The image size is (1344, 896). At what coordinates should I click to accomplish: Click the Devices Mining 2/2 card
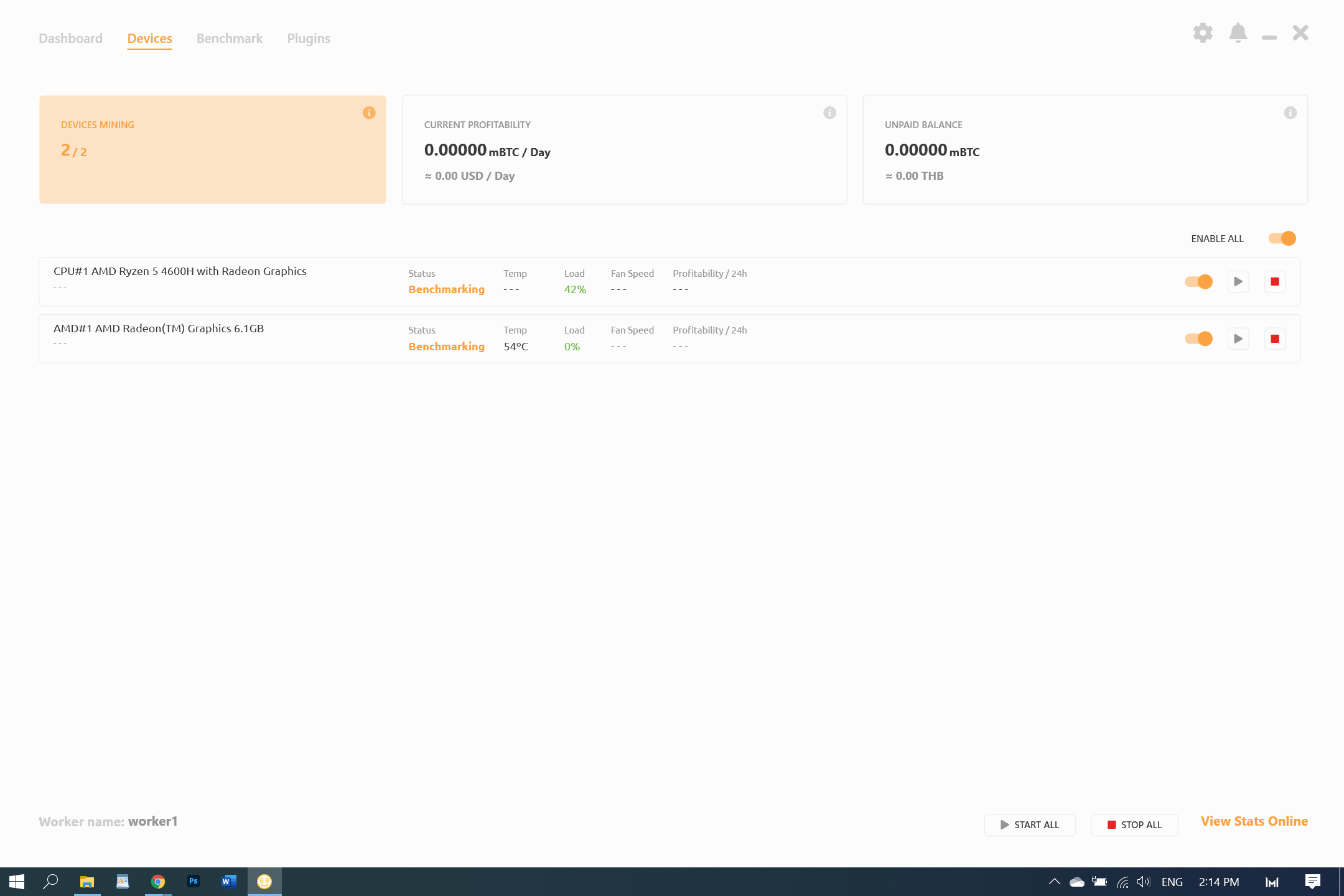(x=213, y=149)
